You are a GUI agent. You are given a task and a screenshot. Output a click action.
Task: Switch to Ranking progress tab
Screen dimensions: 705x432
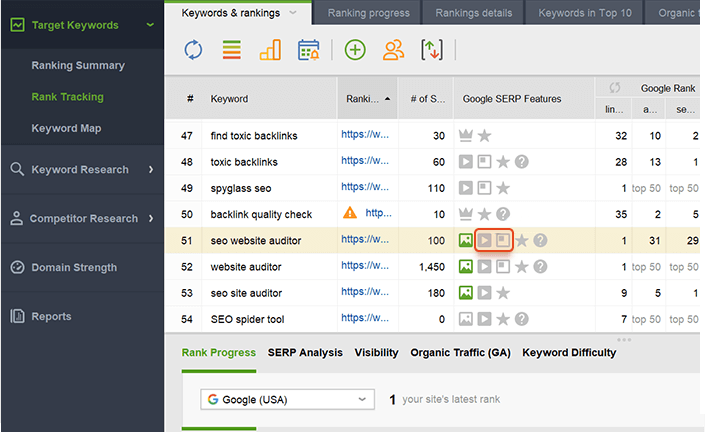[368, 13]
